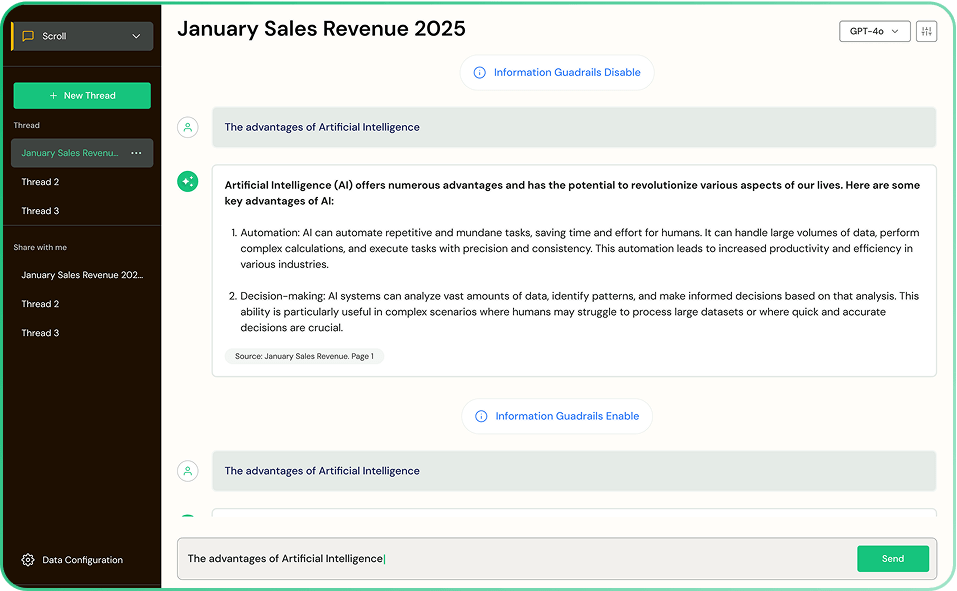Click the Source: January Sales Revenue citation
This screenshot has height=591, width=957.
(304, 356)
